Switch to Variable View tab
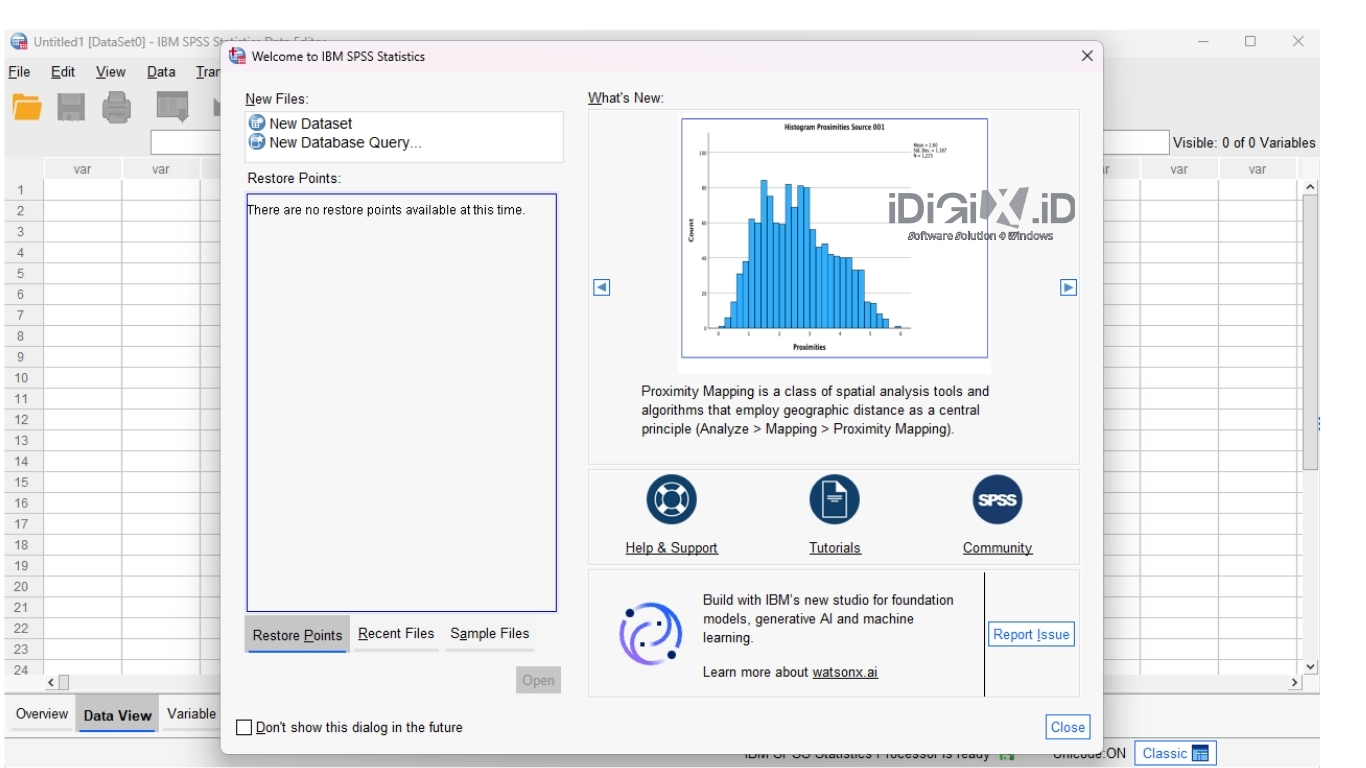The height and width of the screenshot is (768, 1366). pos(191,714)
